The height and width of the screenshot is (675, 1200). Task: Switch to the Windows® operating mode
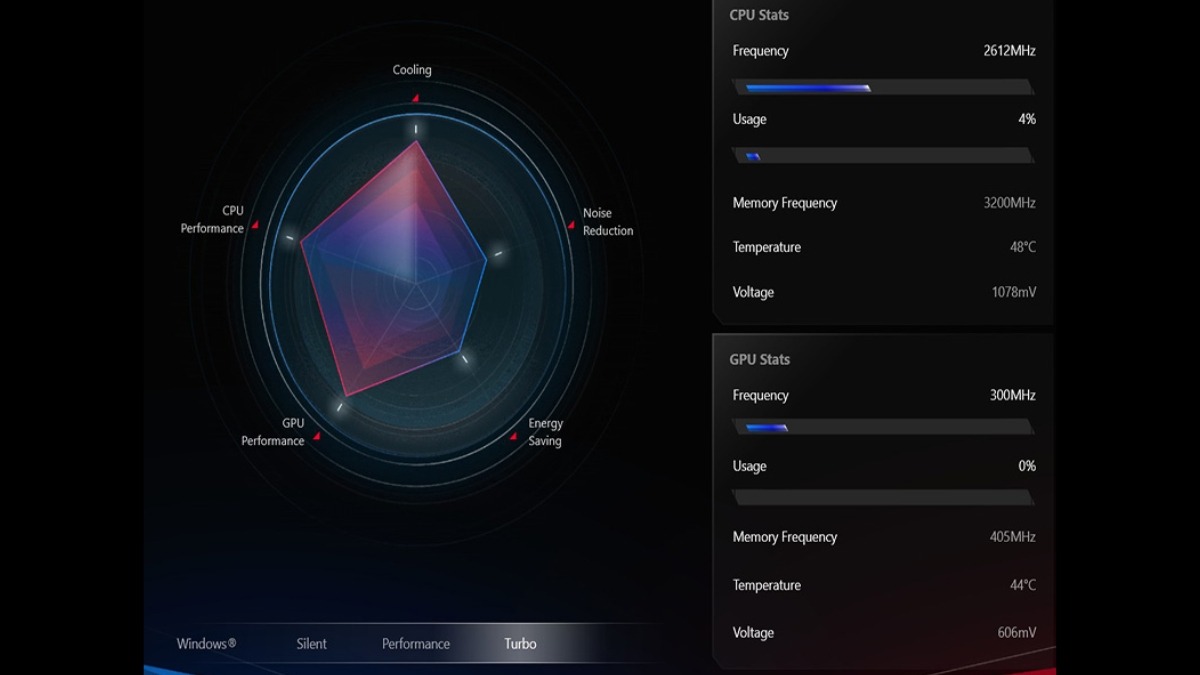[206, 644]
